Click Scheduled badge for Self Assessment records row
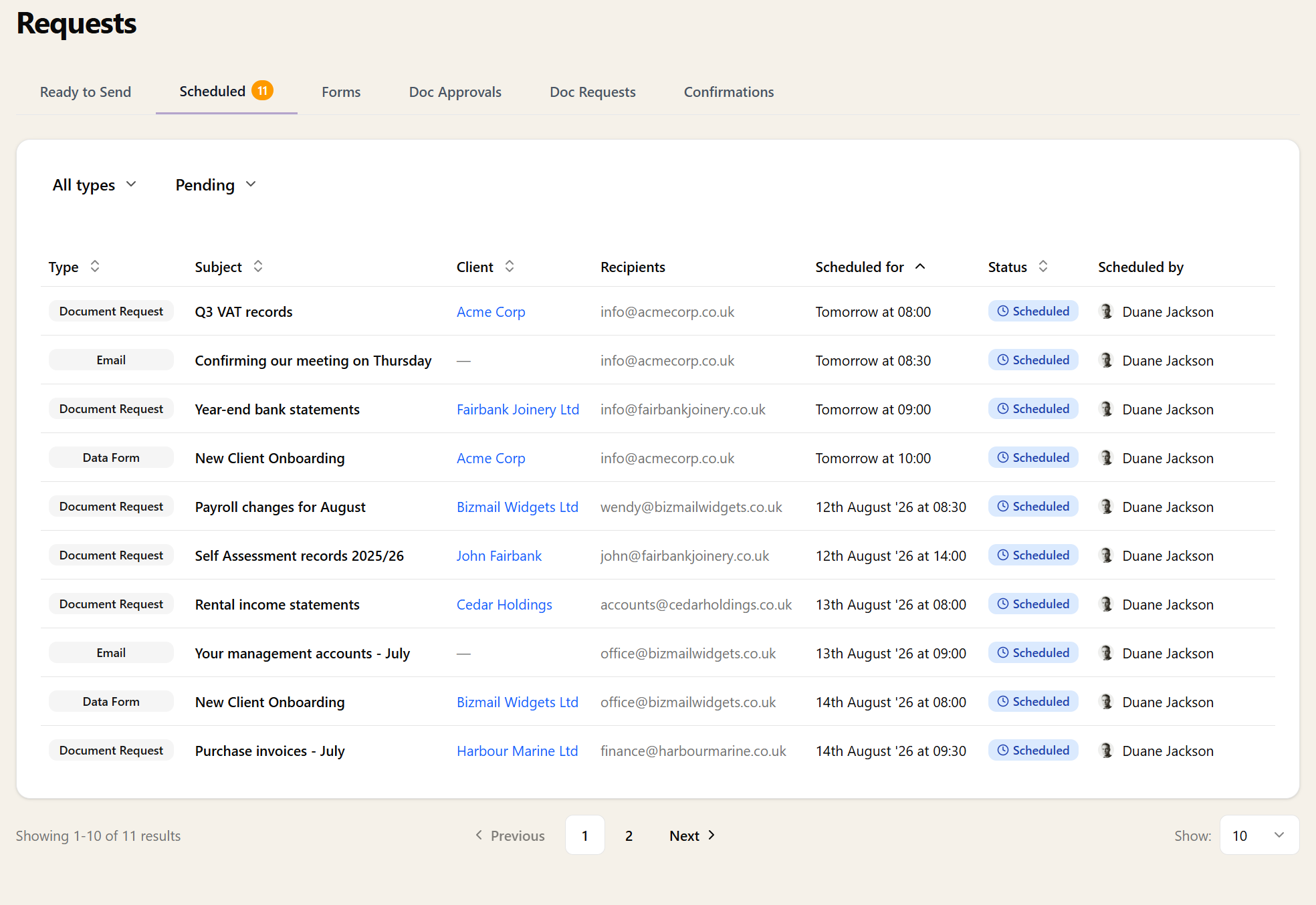This screenshot has height=905, width=1316. (x=1033, y=555)
